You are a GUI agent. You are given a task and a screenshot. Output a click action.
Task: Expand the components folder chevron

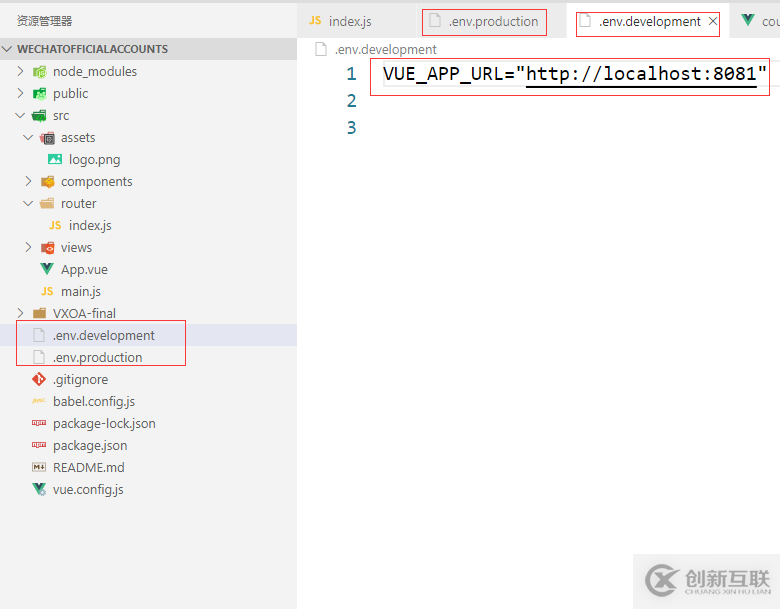click(28, 181)
